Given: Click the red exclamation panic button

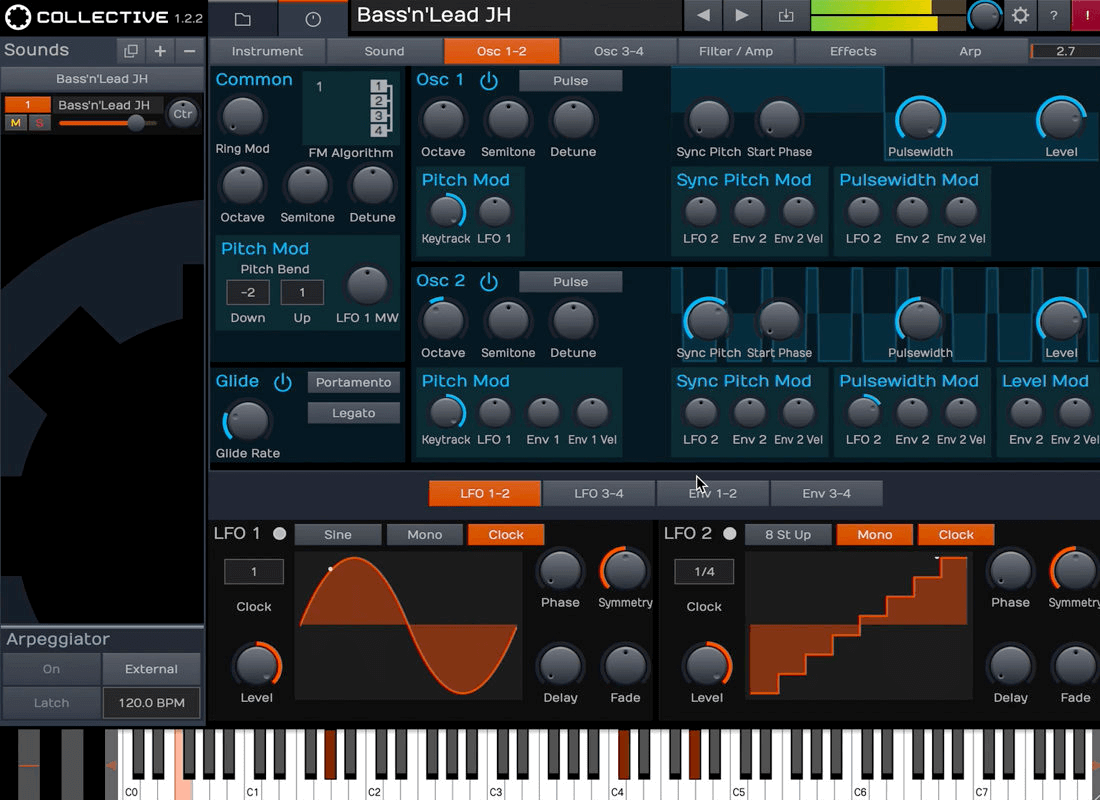Looking at the screenshot, I should (x=1087, y=16).
